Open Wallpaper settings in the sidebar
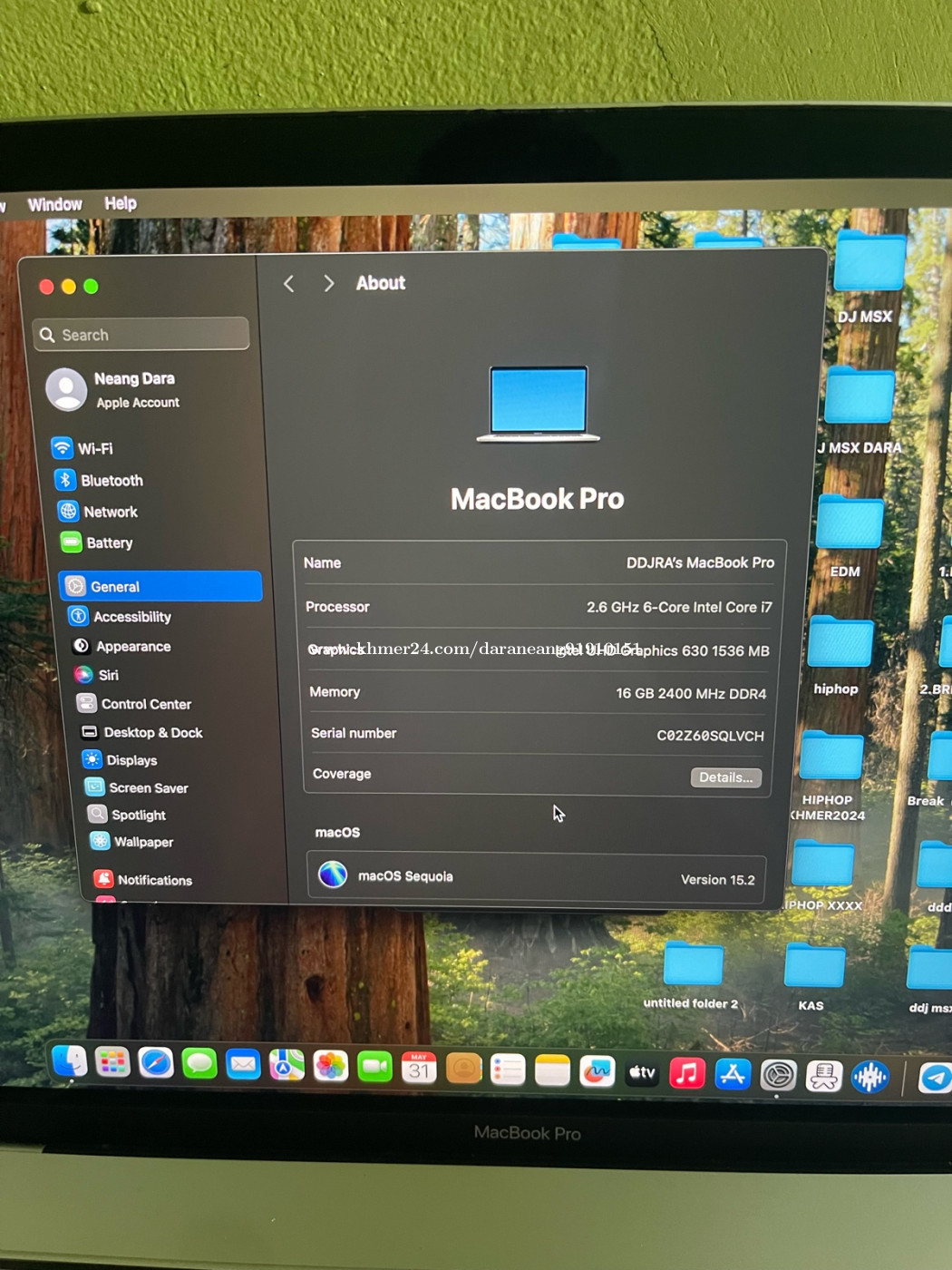 pyautogui.click(x=132, y=842)
